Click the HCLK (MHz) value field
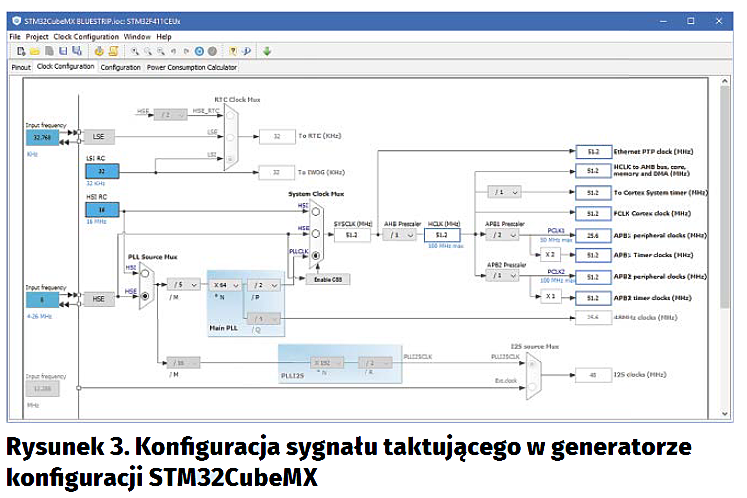 coord(441,235)
